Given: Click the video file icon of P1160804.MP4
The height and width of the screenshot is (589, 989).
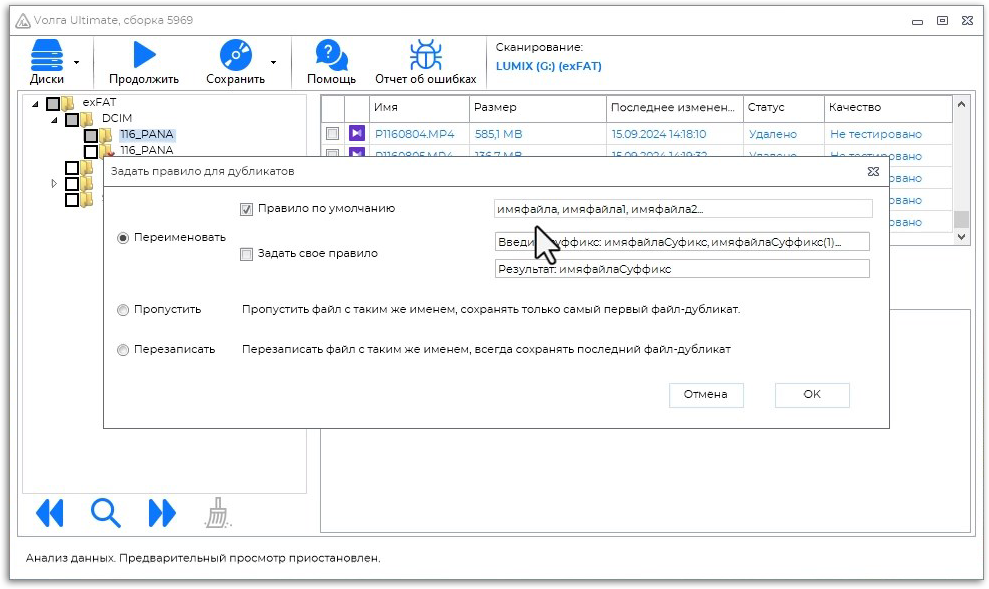Looking at the screenshot, I should (x=356, y=134).
